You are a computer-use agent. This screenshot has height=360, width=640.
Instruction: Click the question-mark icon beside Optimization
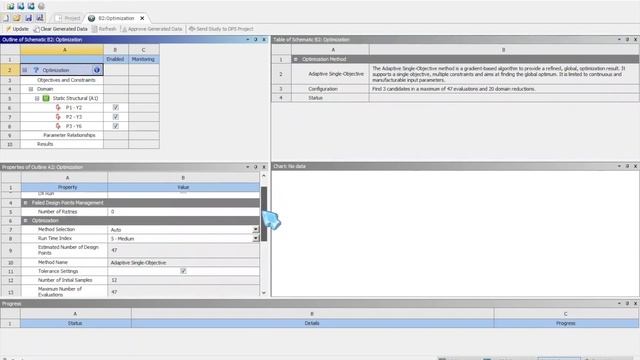pyautogui.click(x=36, y=70)
